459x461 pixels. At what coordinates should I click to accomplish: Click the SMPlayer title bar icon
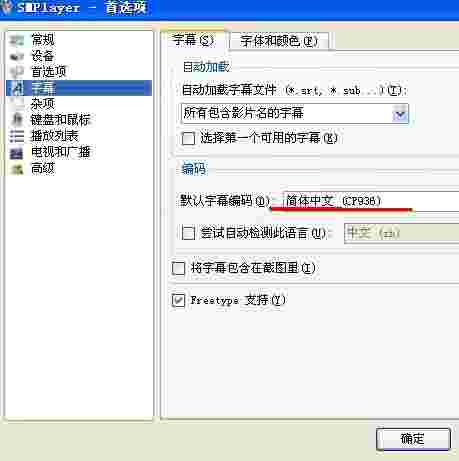tap(7, 7)
